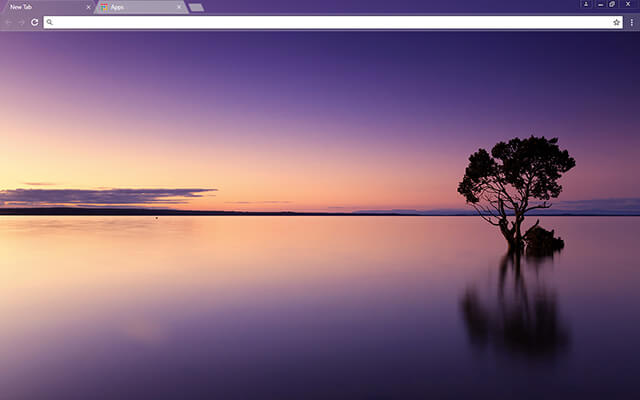Image resolution: width=640 pixels, height=400 pixels.
Task: Bookmark this page with the star icon
Action: pos(616,22)
